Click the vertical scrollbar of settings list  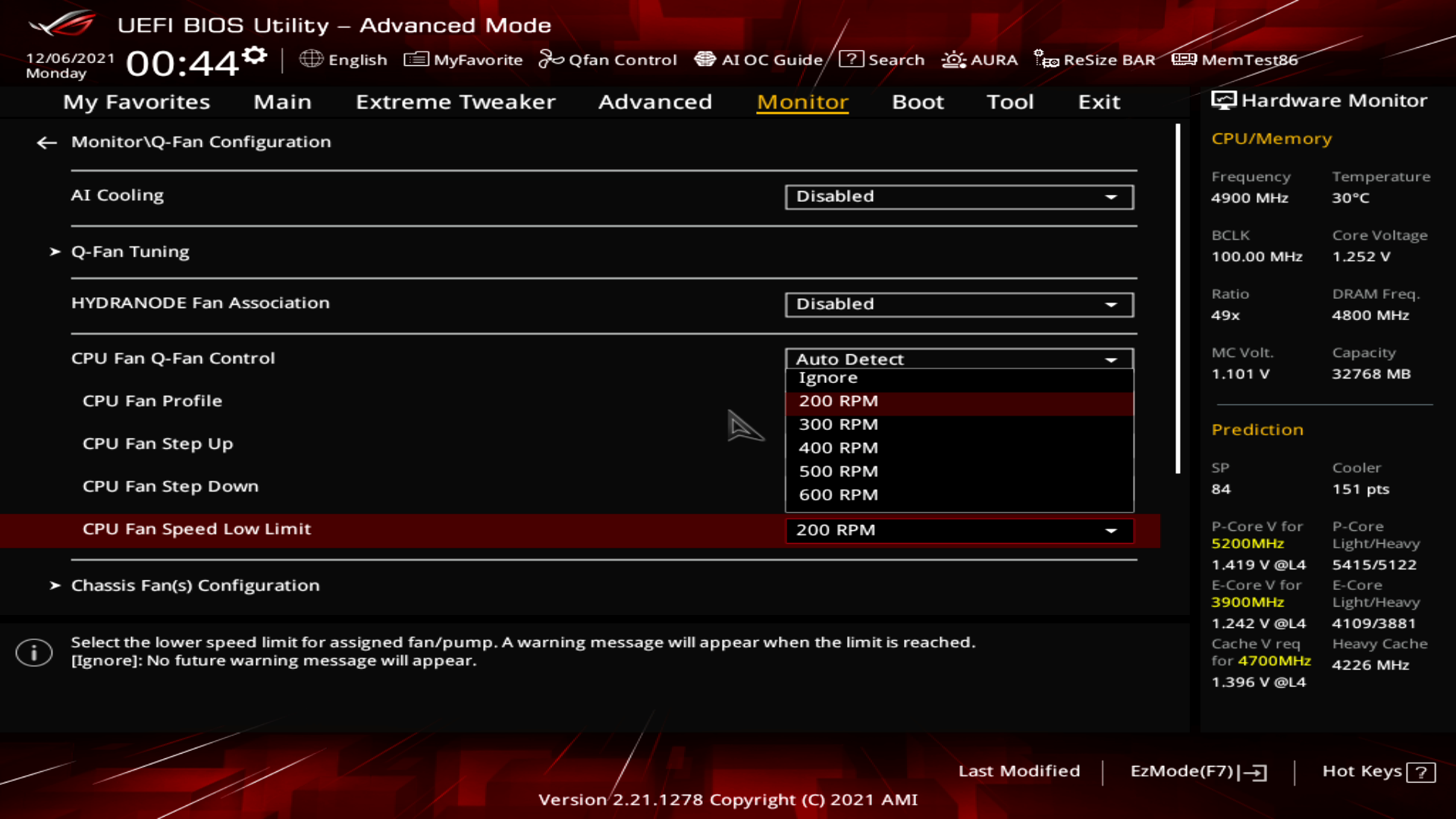tap(1178, 299)
